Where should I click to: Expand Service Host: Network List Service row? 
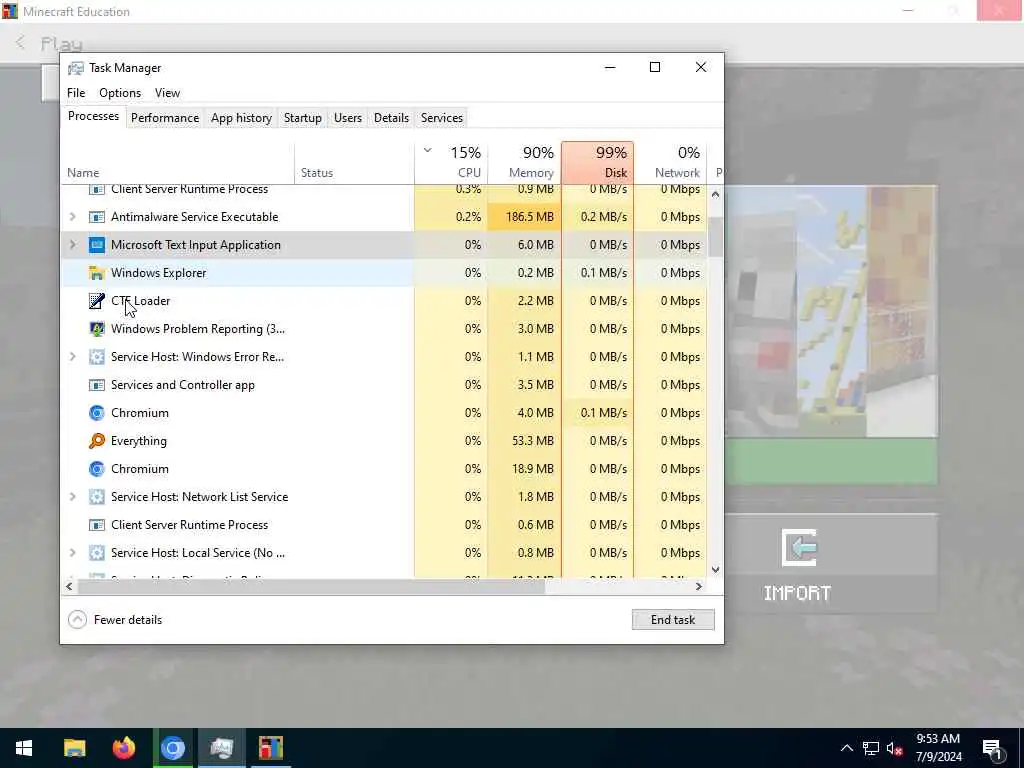[72, 497]
